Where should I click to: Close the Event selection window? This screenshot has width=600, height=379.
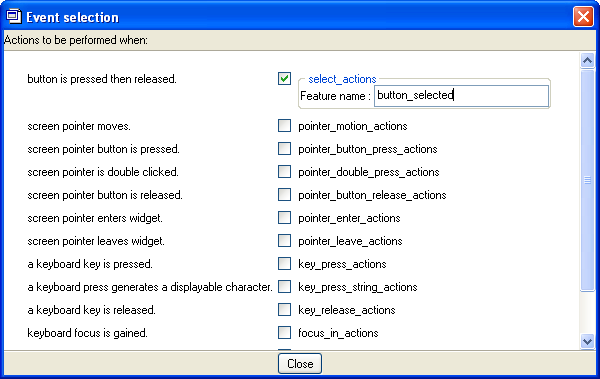point(583,16)
